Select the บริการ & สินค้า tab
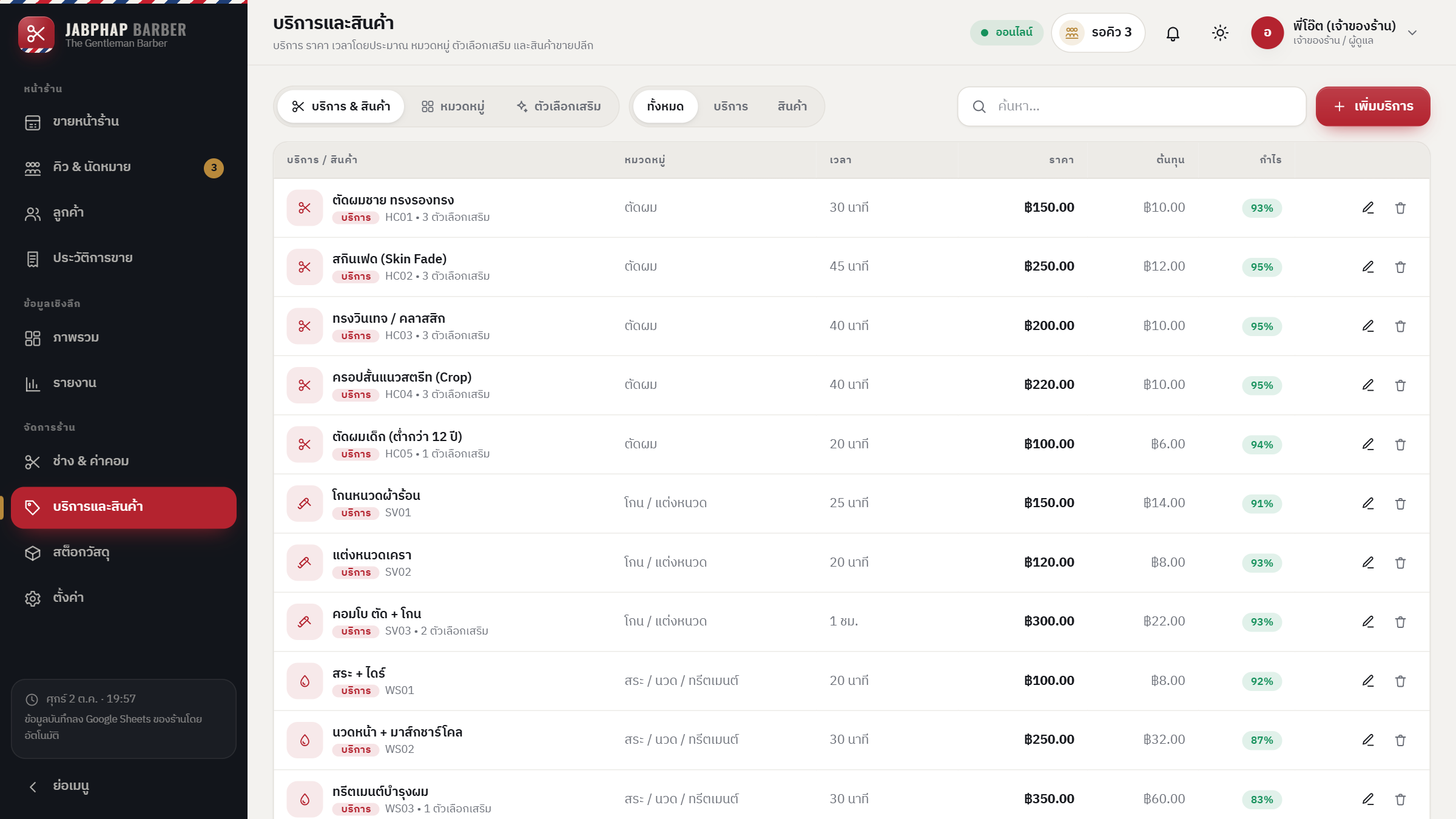The width and height of the screenshot is (1456, 819). tap(341, 106)
